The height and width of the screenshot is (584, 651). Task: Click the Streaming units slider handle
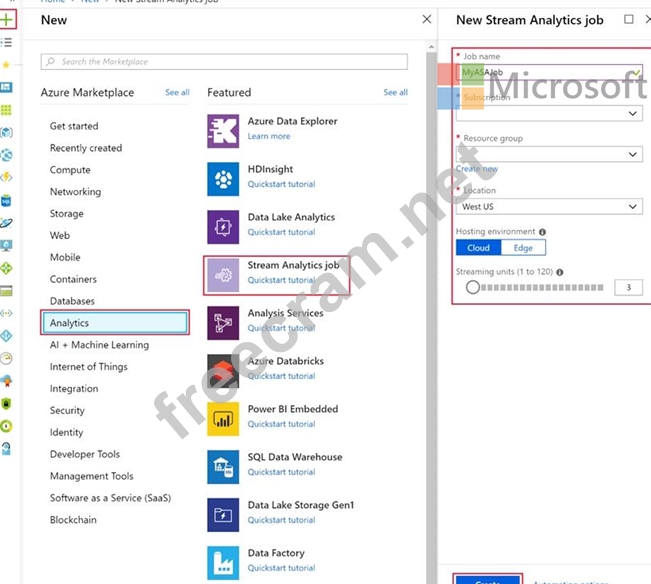click(x=472, y=287)
